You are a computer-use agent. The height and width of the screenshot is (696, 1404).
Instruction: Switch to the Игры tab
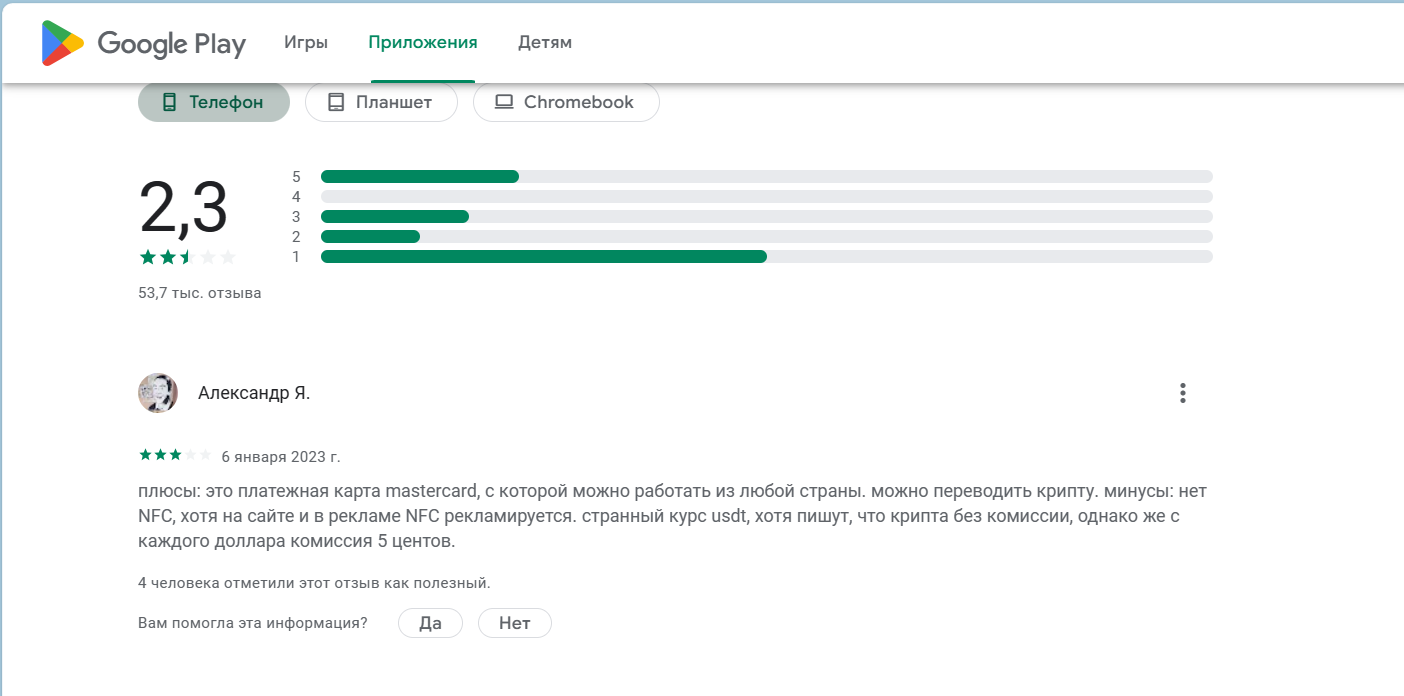point(307,42)
